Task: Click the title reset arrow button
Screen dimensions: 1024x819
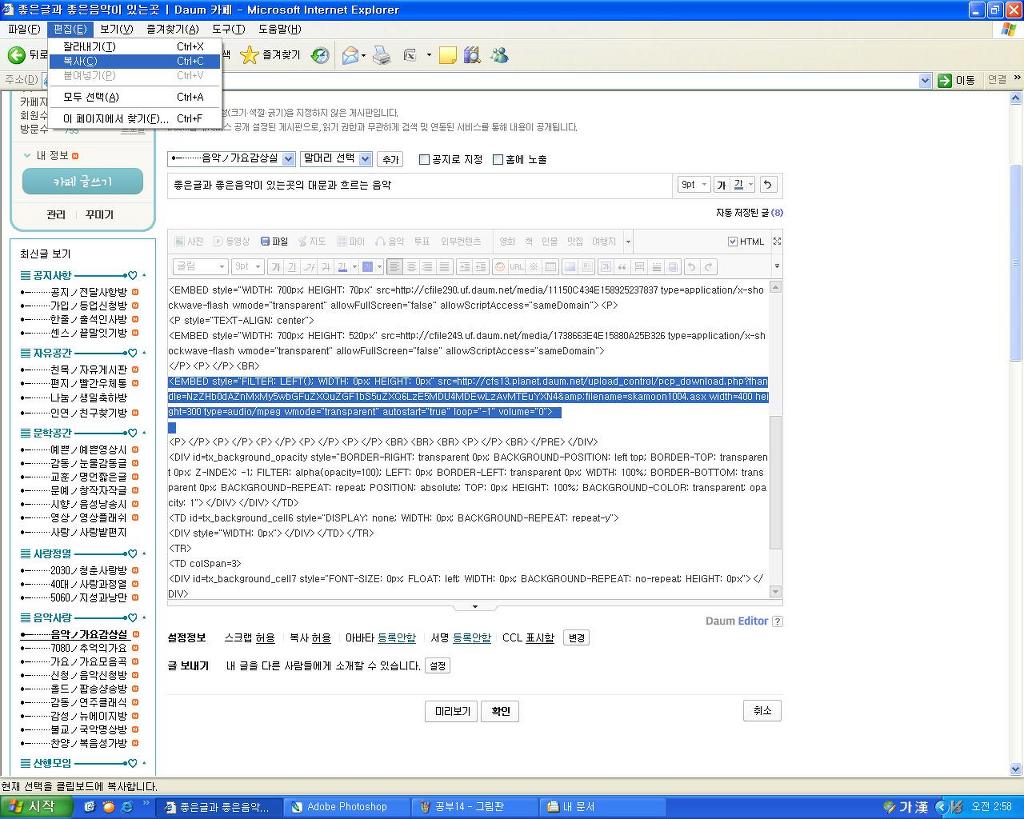Action: (x=768, y=185)
